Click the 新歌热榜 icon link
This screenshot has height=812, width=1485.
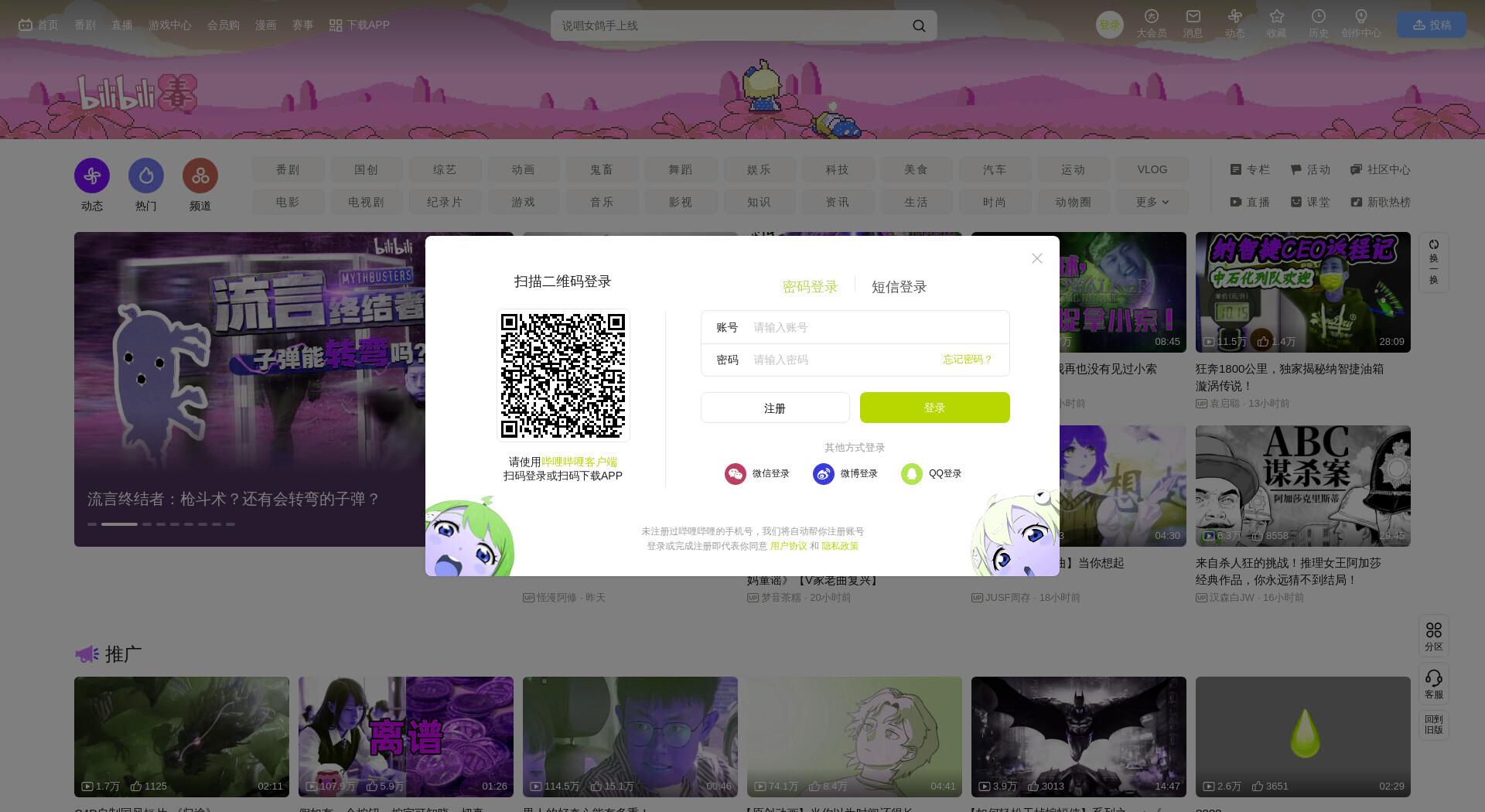(1380, 202)
